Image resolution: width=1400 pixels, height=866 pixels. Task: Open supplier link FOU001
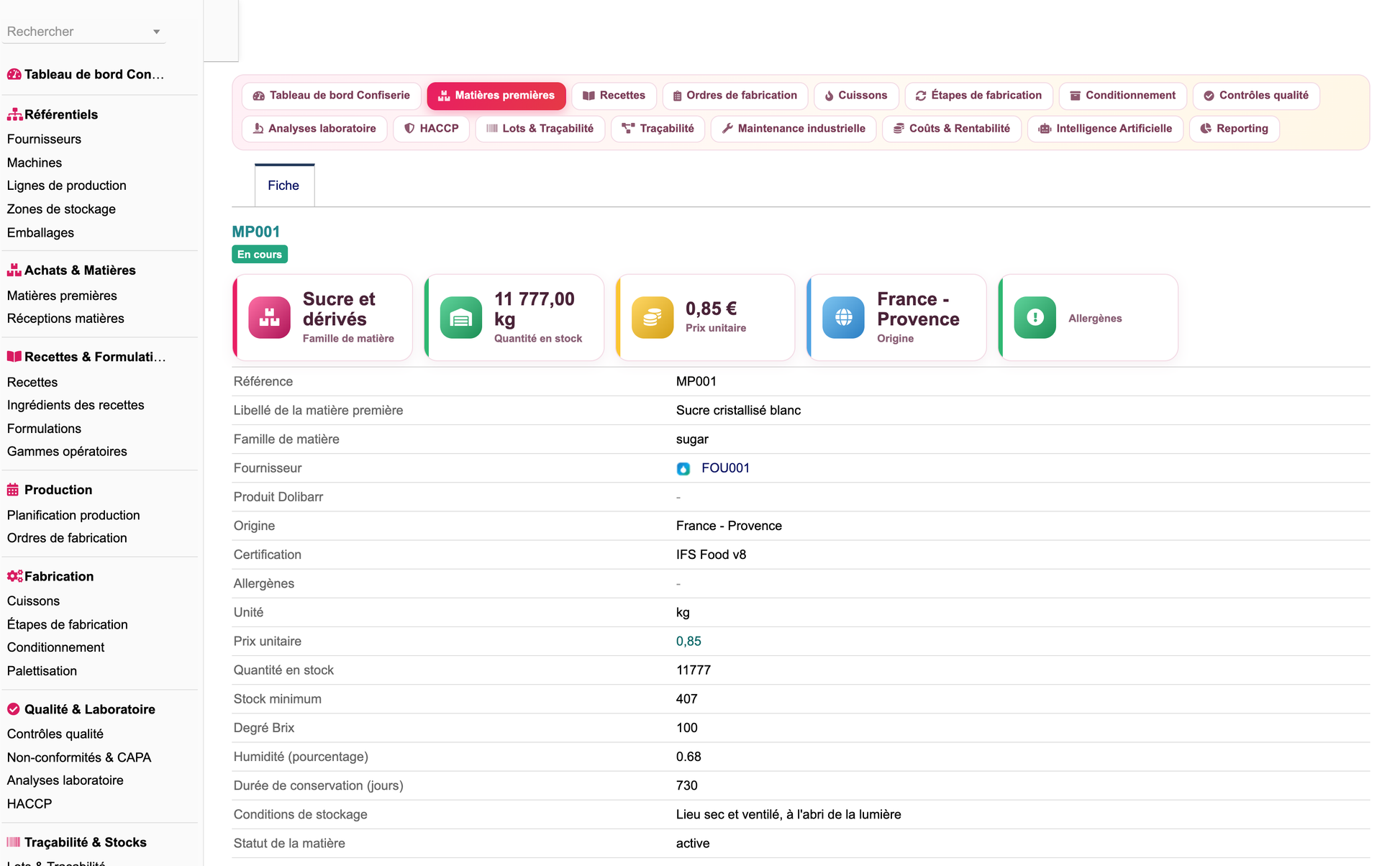click(x=725, y=468)
